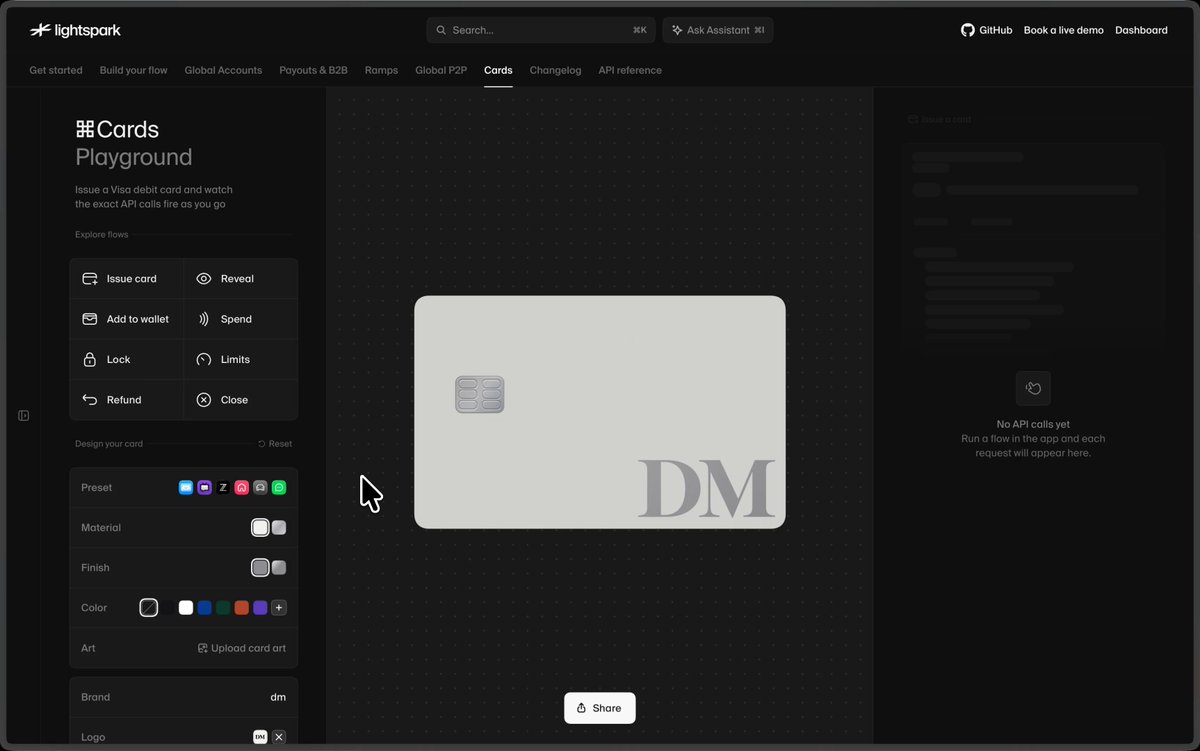Select the no-color slashed swatch

149,607
